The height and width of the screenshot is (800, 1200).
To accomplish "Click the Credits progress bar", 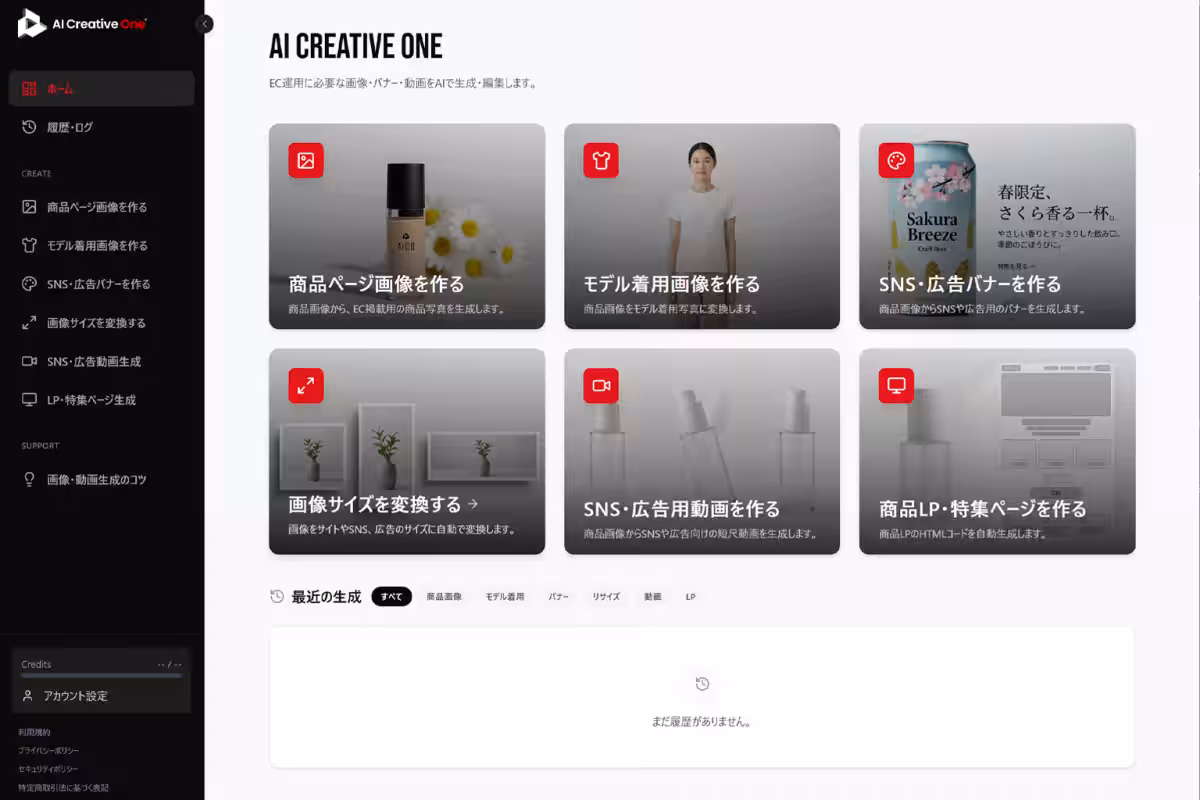I will 101,676.
